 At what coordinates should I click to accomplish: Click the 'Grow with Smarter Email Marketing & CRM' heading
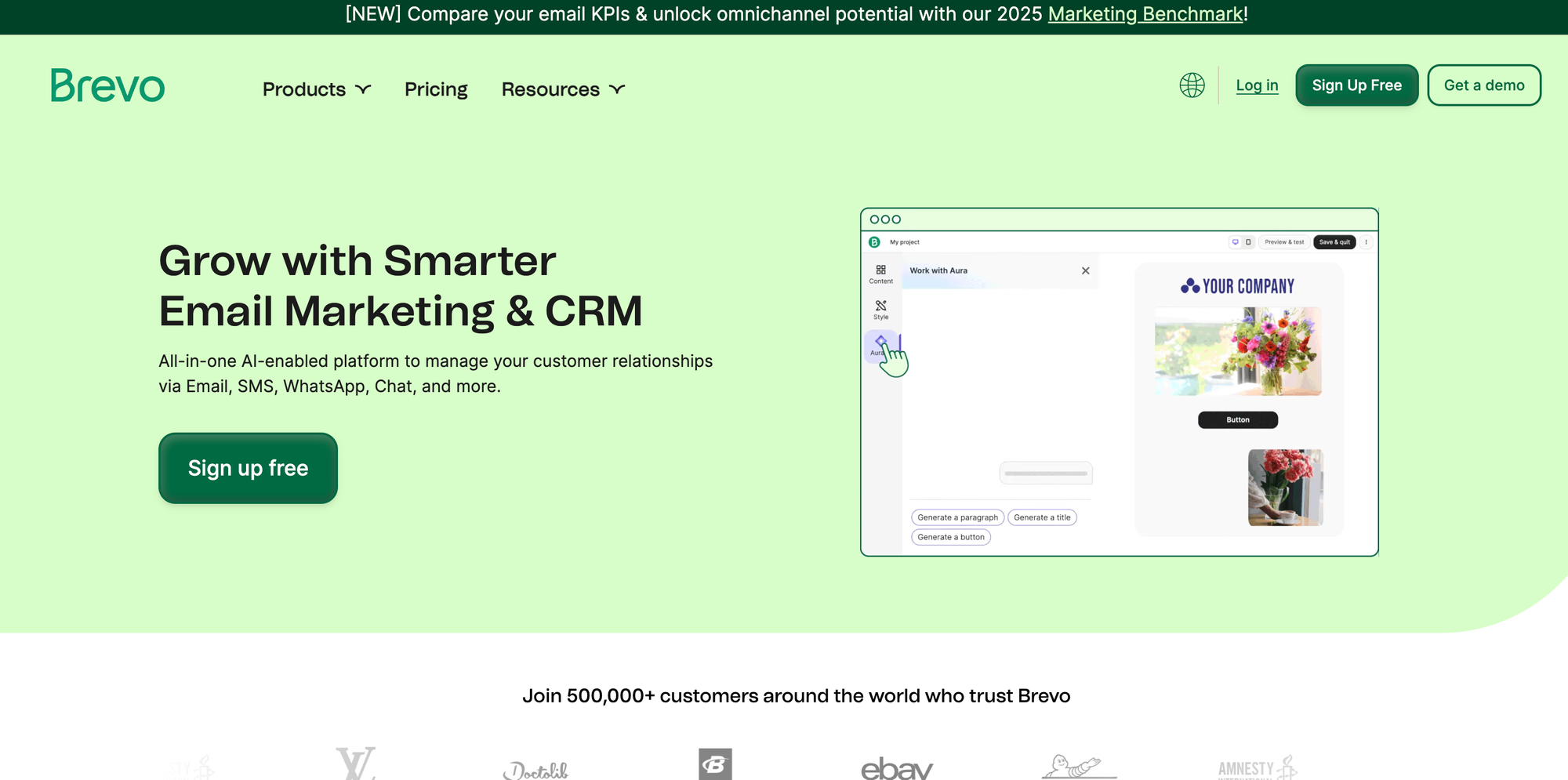pyautogui.click(x=401, y=286)
